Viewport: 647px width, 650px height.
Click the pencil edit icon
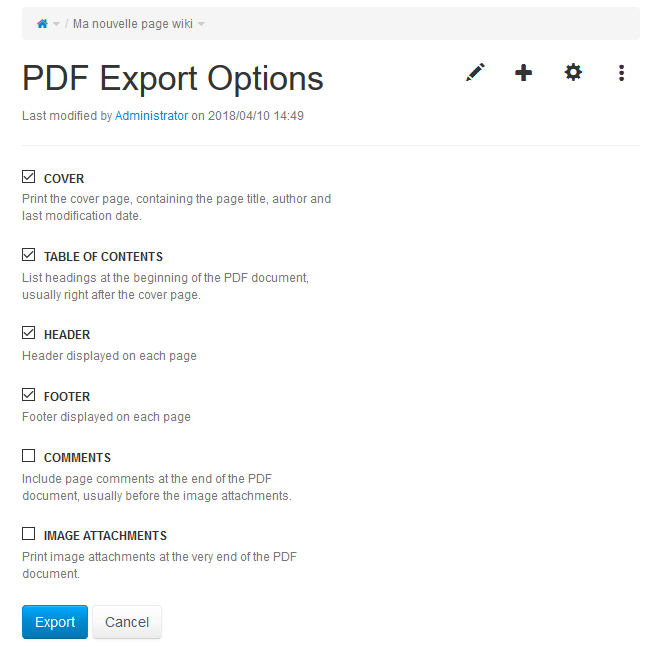pos(475,73)
